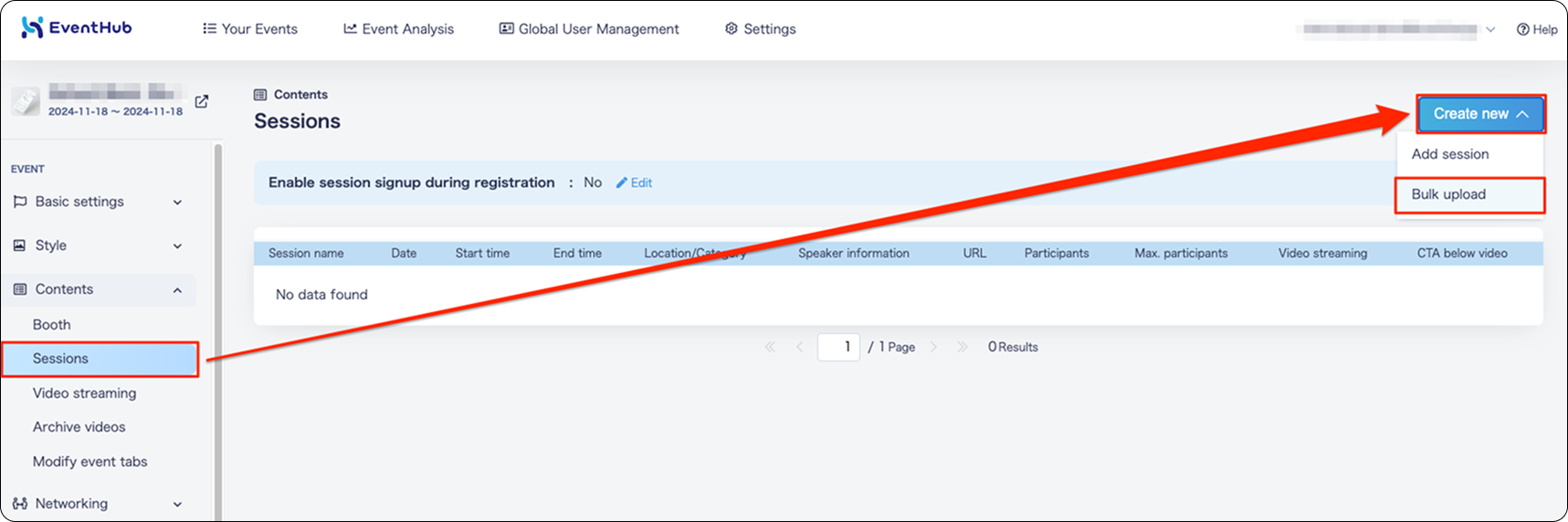Open Modify event tabs

(x=89, y=462)
